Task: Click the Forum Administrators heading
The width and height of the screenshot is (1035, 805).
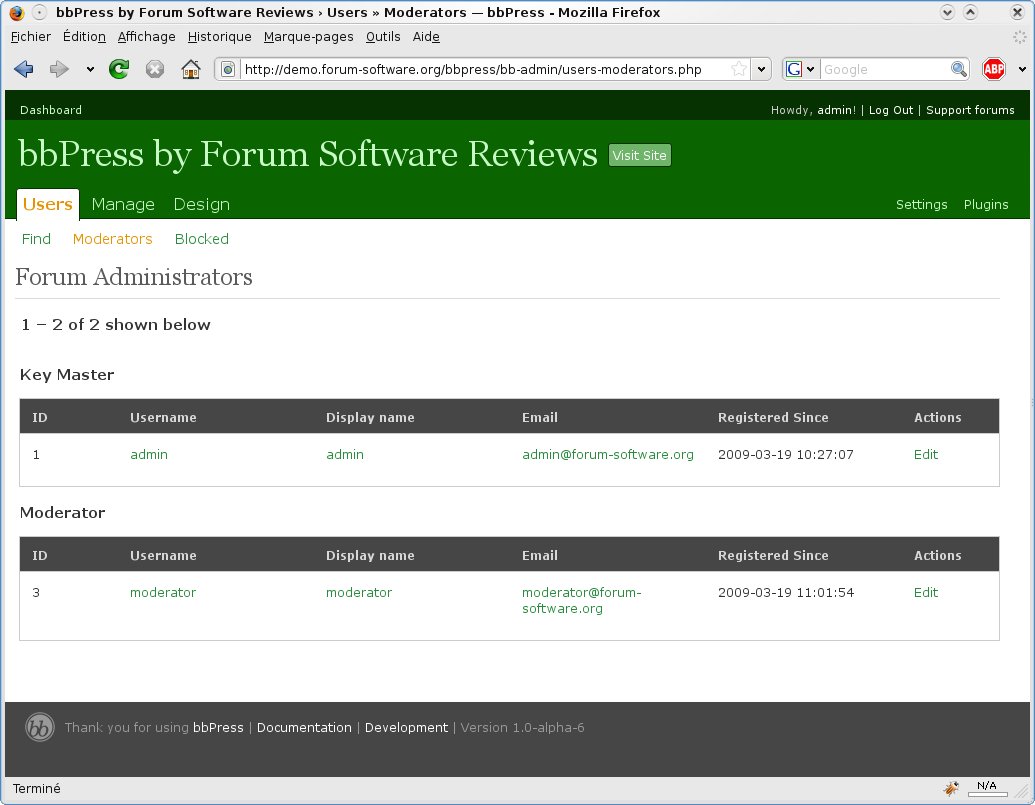Action: click(133, 277)
